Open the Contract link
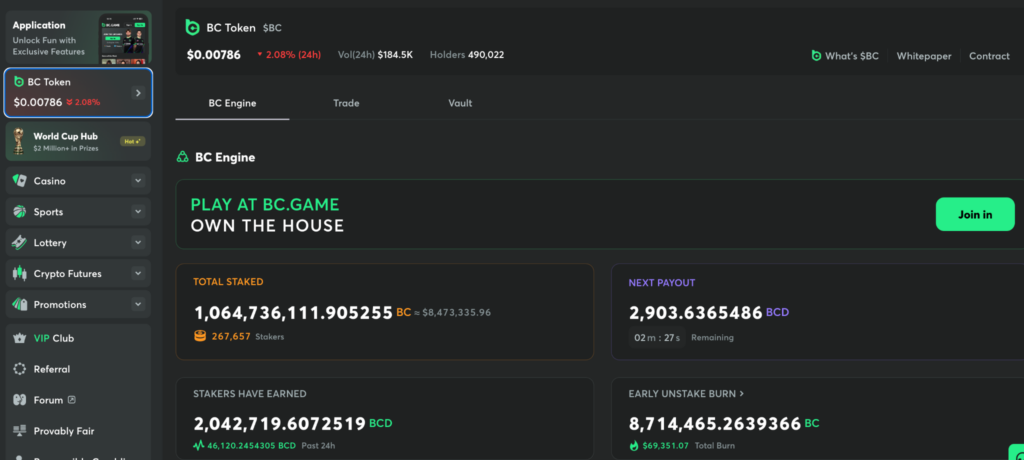This screenshot has height=460, width=1024. tap(989, 56)
